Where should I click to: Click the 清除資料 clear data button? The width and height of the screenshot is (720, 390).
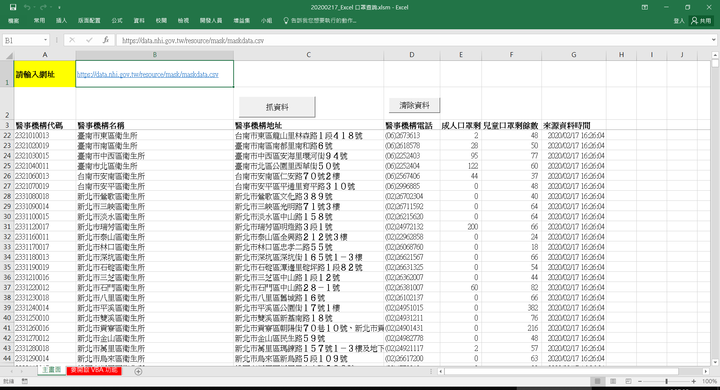pos(414,105)
